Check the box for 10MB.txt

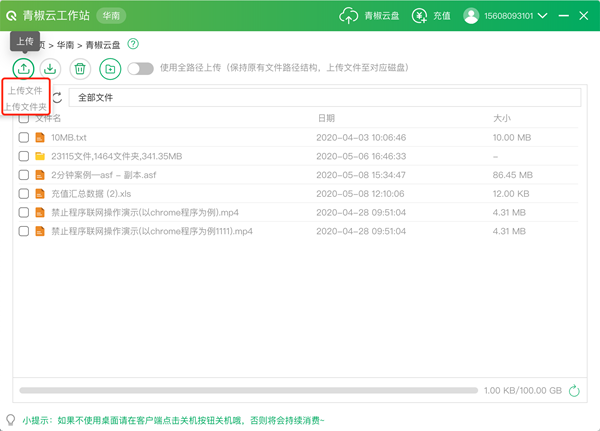[x=23, y=137]
